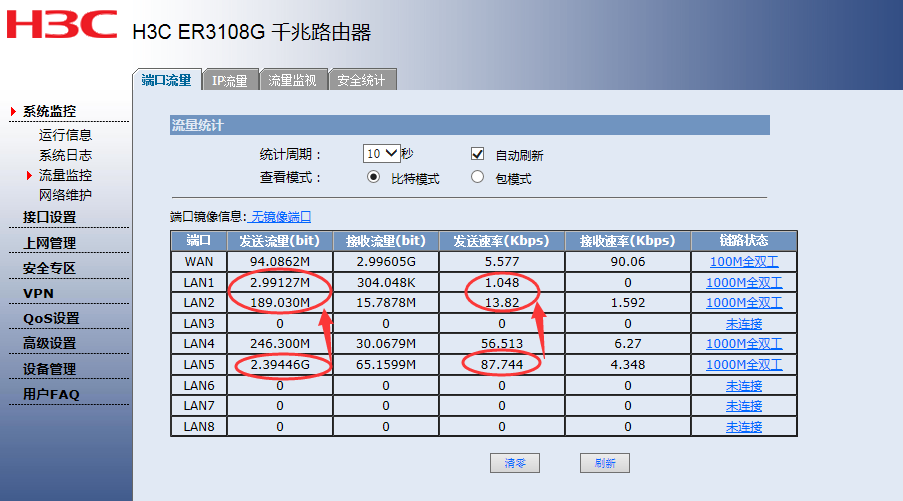Select the 端口流量 tab
The image size is (903, 501).
pyautogui.click(x=166, y=80)
